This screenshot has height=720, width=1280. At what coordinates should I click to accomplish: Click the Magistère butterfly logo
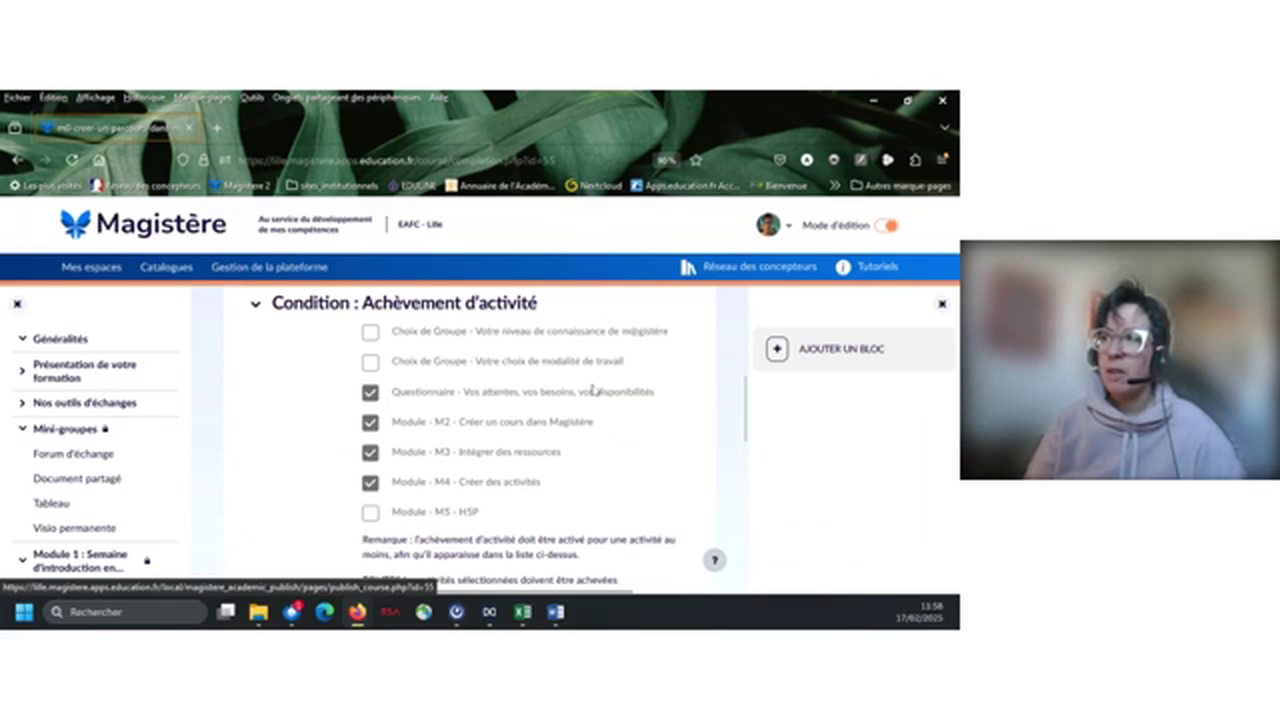[x=75, y=224]
